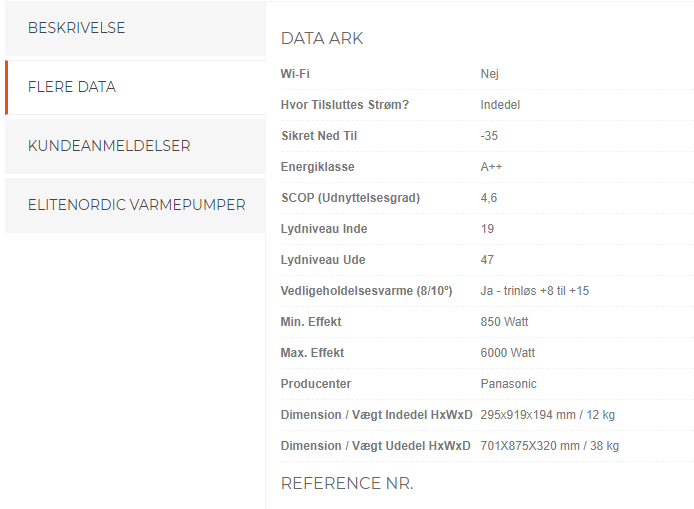Click the Vedligeholdelsesvarme (8/10°) label
This screenshot has height=509, width=694.
pos(366,291)
